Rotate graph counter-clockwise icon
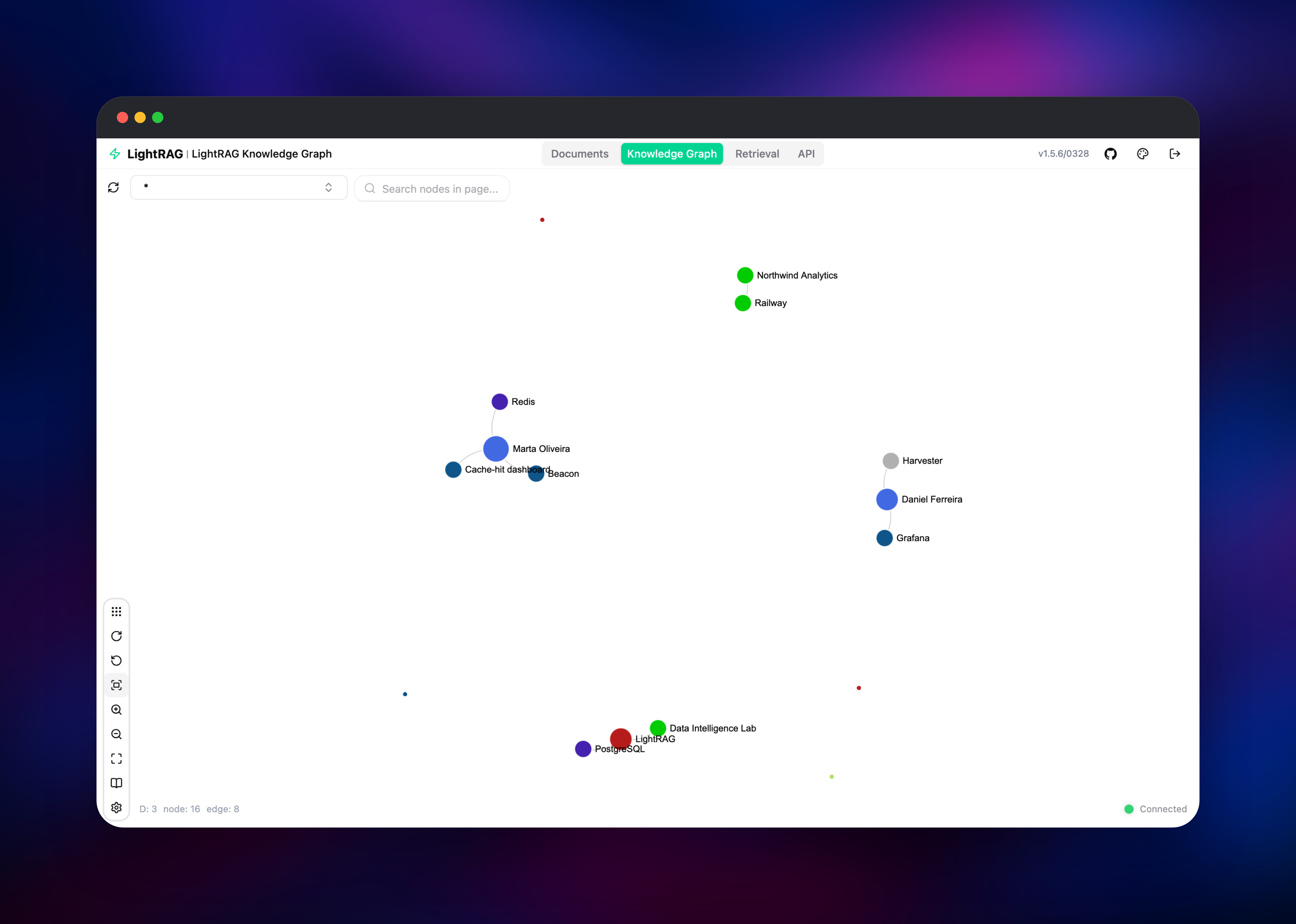 click(x=116, y=661)
